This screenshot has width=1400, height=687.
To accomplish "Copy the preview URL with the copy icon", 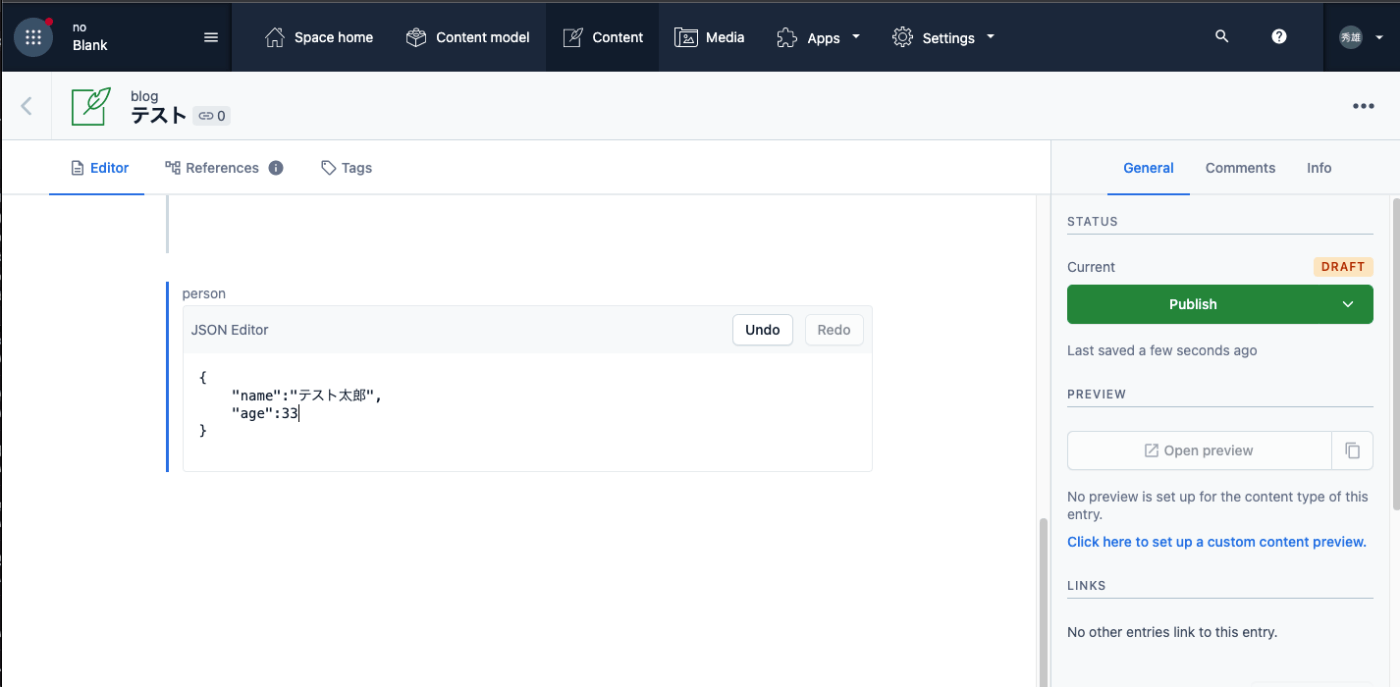I will pos(1353,451).
